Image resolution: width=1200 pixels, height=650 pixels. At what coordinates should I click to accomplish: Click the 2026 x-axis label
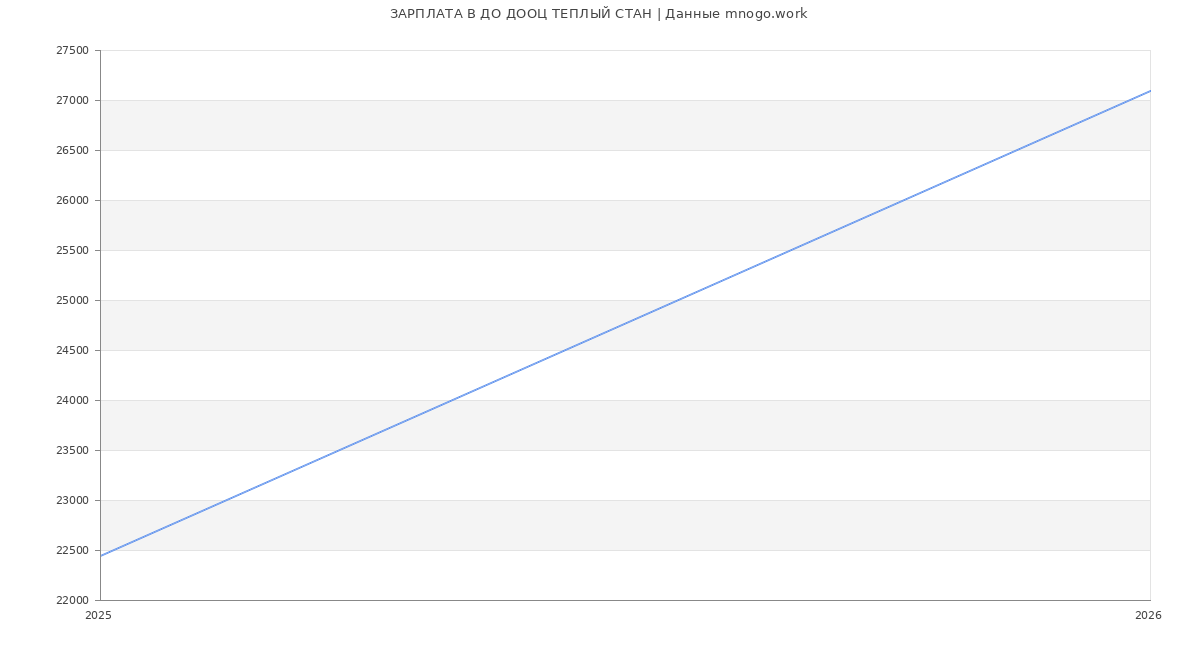(x=1148, y=616)
